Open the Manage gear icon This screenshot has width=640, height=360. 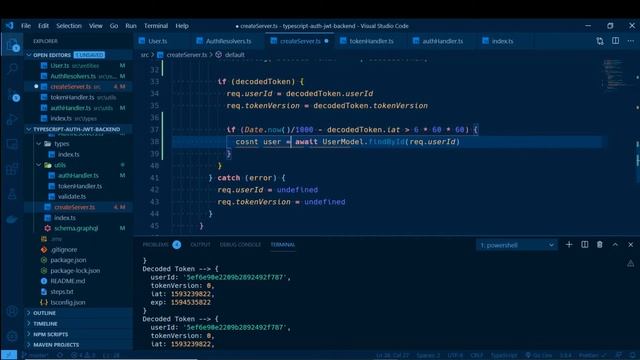tap(12, 336)
